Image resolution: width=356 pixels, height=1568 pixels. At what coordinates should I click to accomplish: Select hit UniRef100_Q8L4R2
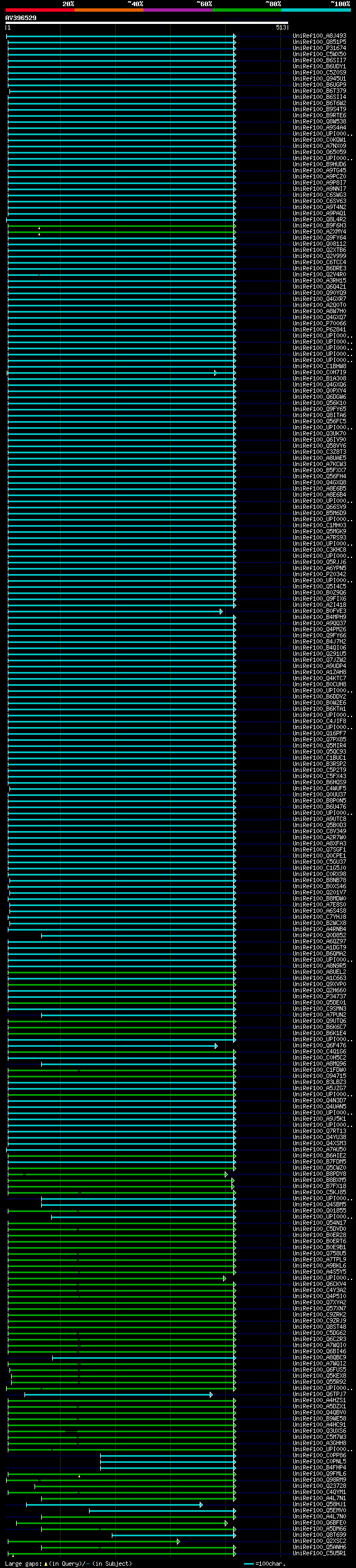[319, 220]
